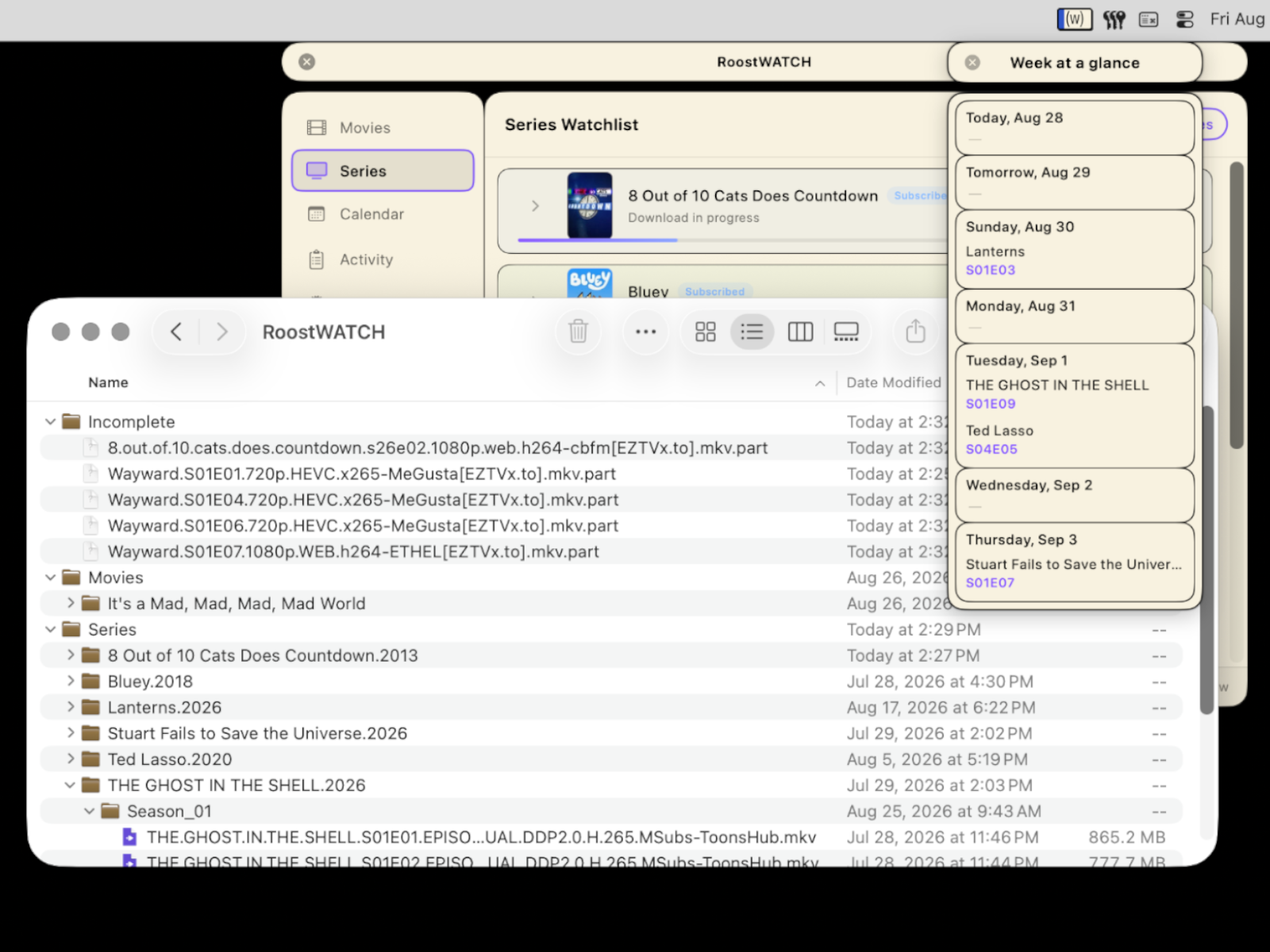Open Control Center toggles in menu bar
1270x952 pixels.
point(1184,19)
